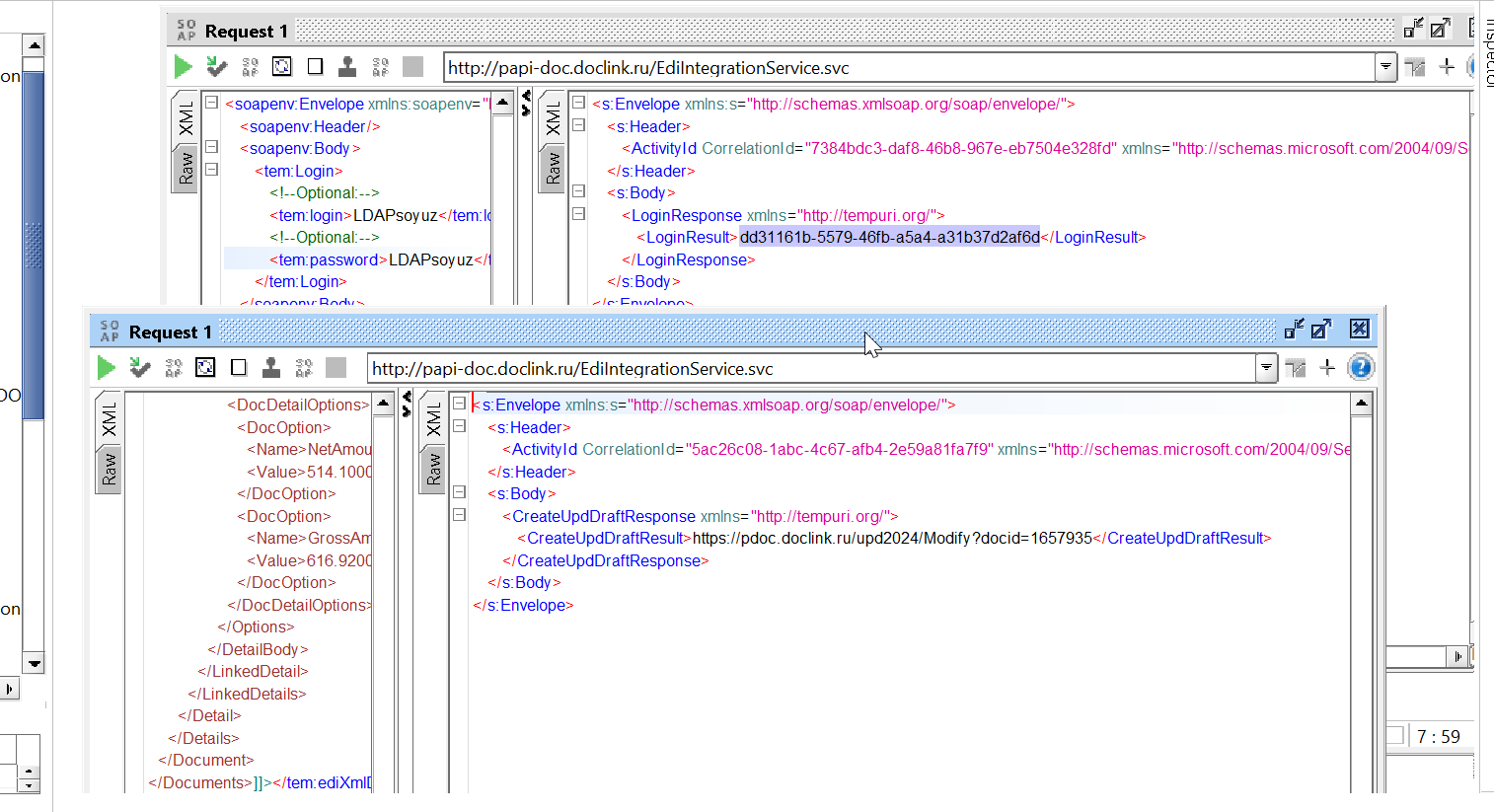Switch Login request editor to Raw tab
Viewport: 1494px width, 812px height.
coord(186,169)
